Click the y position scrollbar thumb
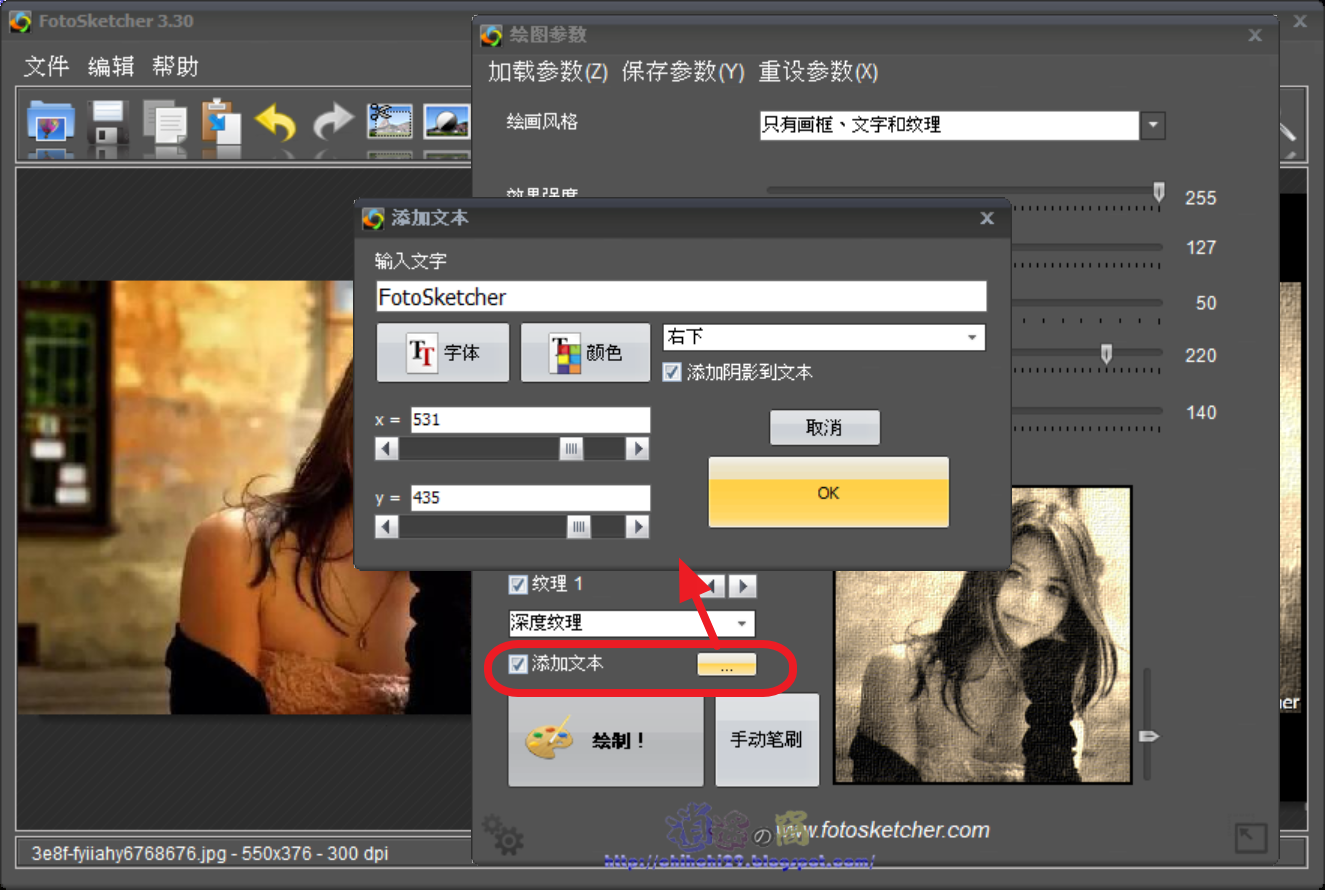Image resolution: width=1325 pixels, height=890 pixels. [x=579, y=527]
